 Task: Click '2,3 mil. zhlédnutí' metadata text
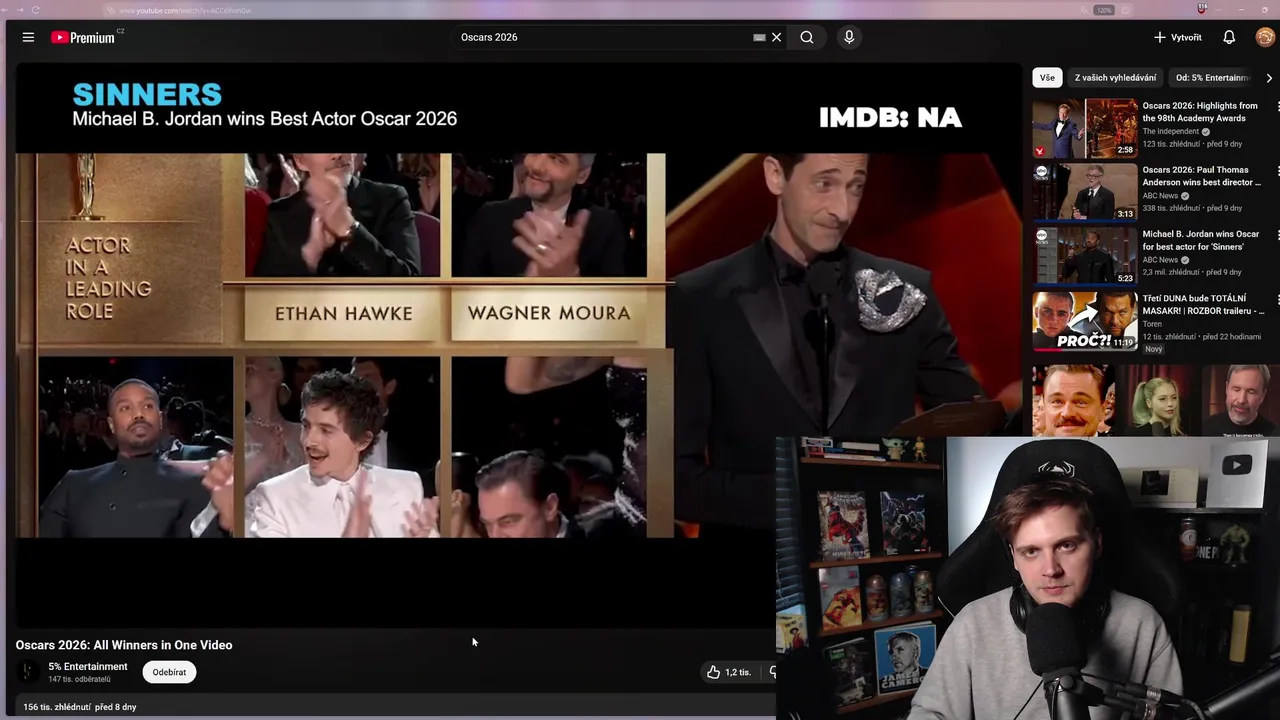point(1171,272)
